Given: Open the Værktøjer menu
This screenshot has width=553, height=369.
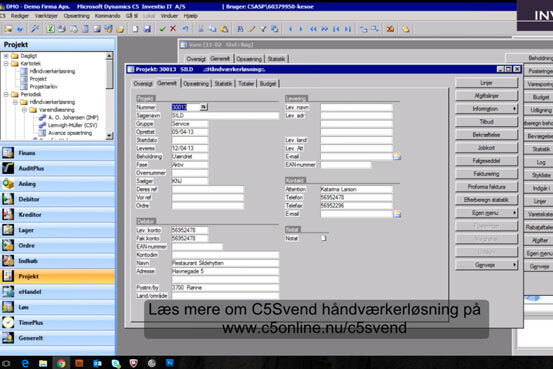Looking at the screenshot, I should 46,16.
